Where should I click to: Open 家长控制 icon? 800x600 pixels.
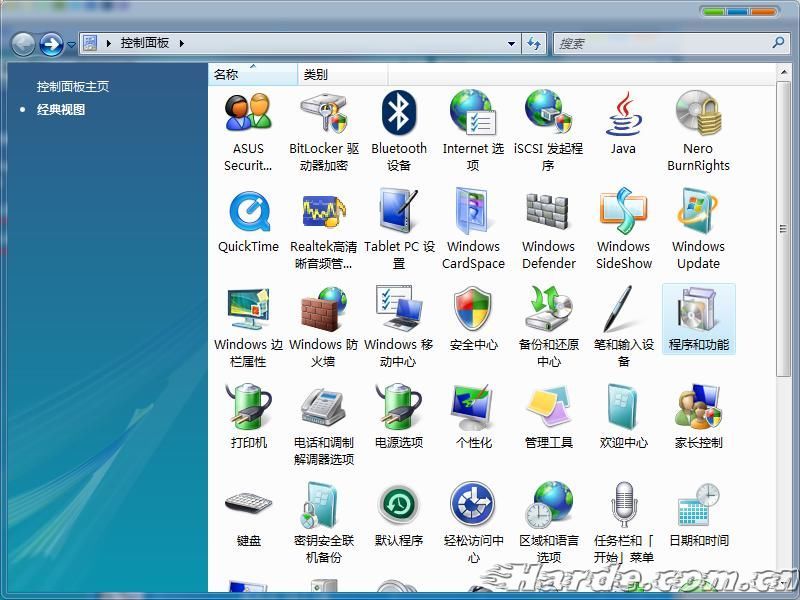click(x=698, y=417)
